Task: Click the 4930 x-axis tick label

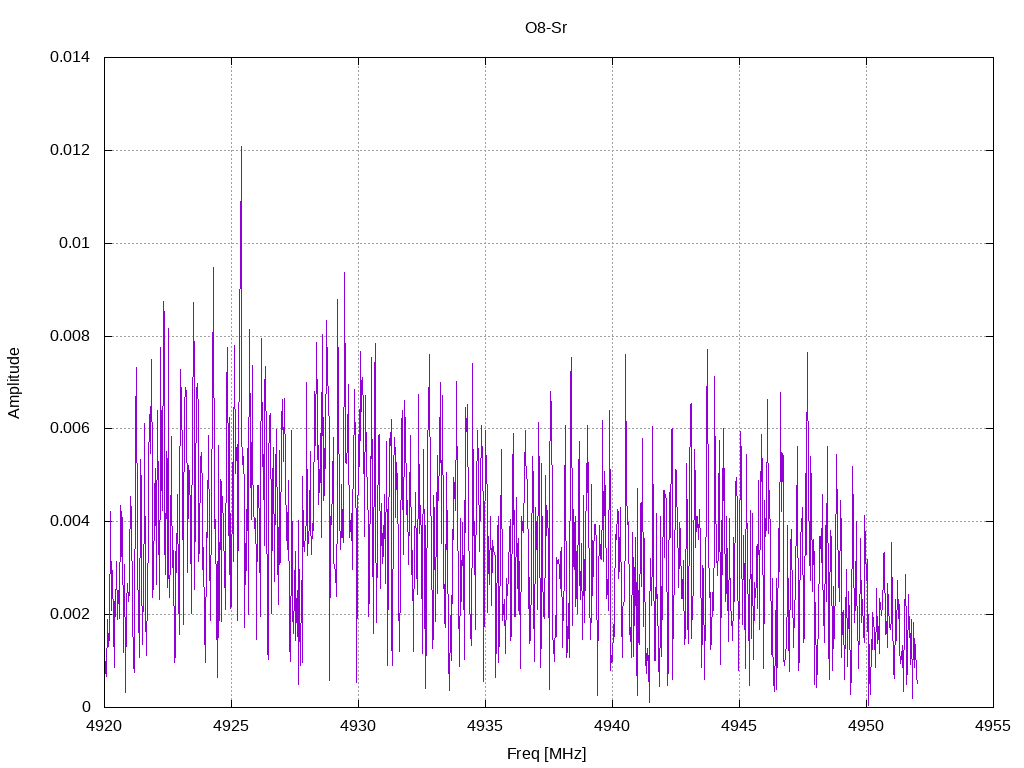Action: 359,726
